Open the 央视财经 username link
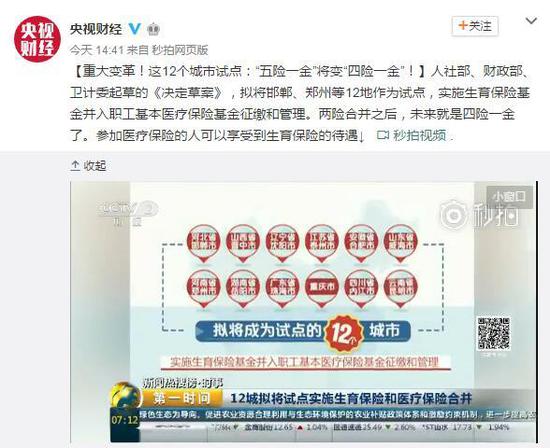This screenshot has height=448, width=550. click(95, 28)
